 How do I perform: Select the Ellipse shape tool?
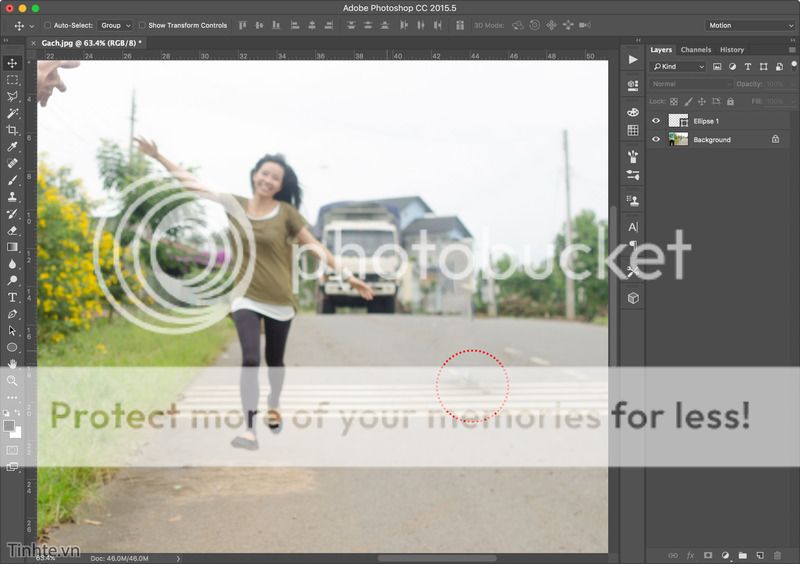pyautogui.click(x=12, y=347)
